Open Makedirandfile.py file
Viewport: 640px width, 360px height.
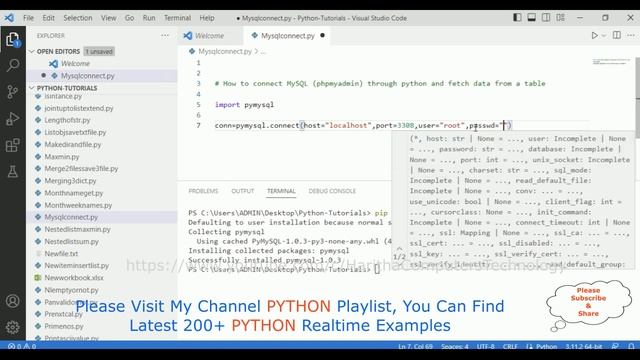coord(73,144)
